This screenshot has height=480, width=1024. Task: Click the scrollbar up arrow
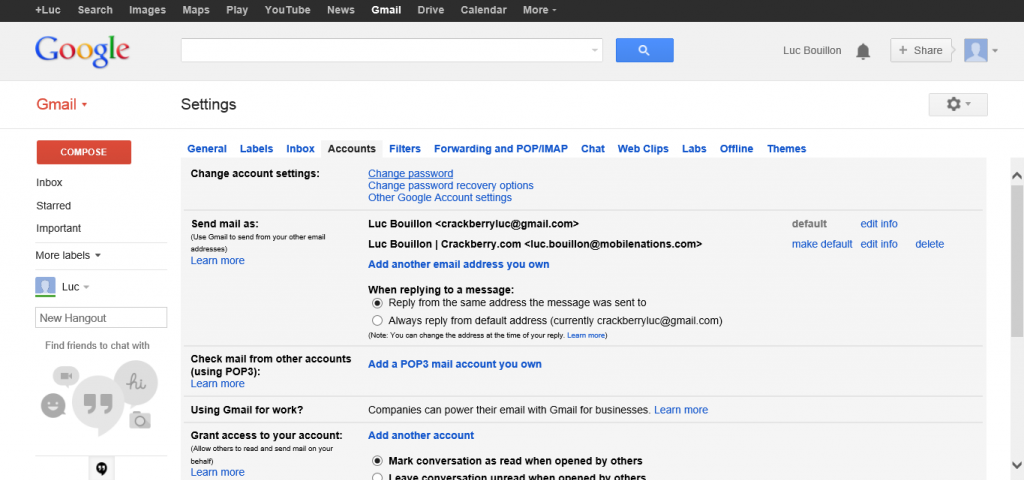[x=1017, y=176]
